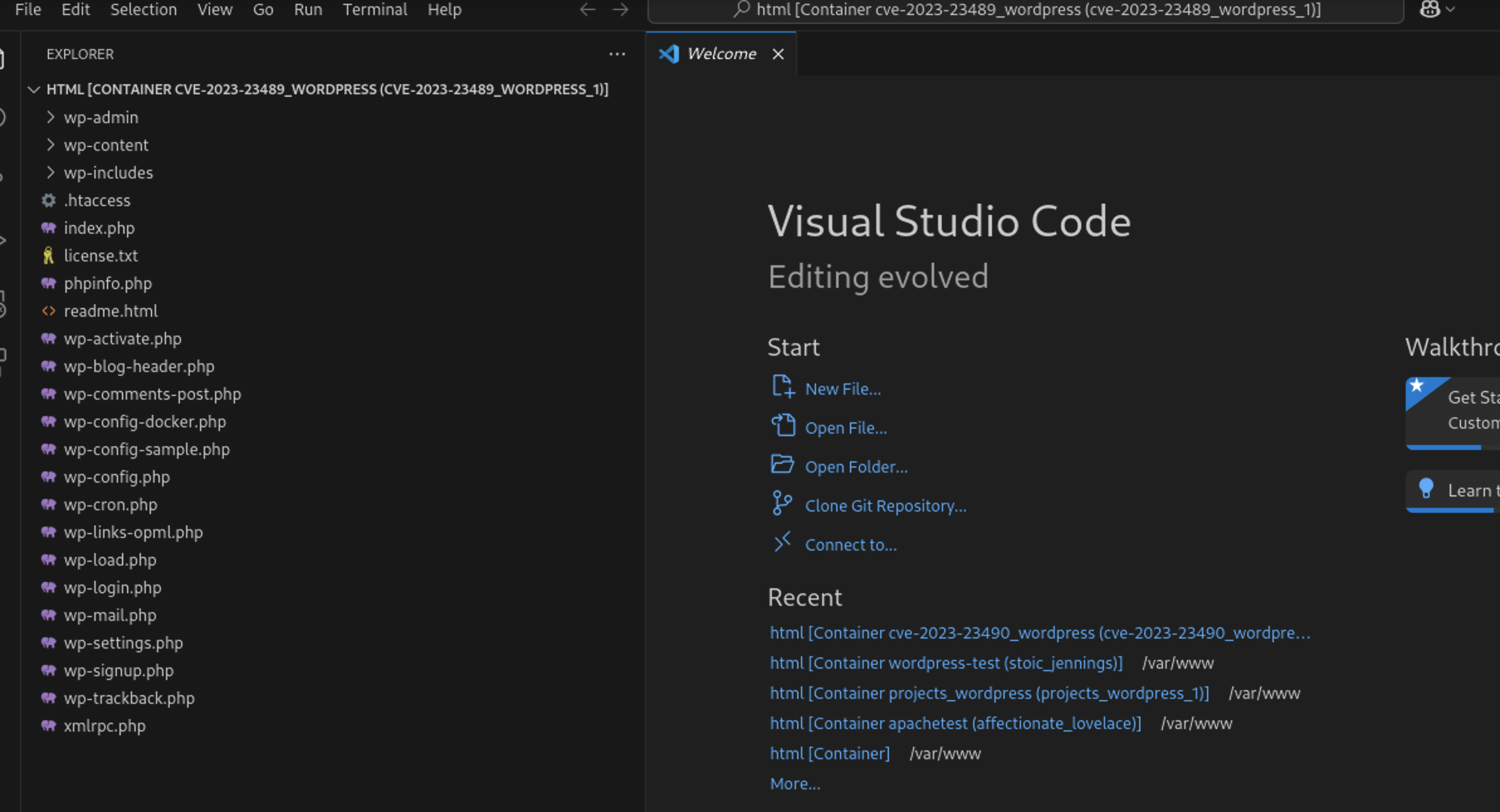
Task: Click the Connect to... link text
Action: [x=851, y=545]
